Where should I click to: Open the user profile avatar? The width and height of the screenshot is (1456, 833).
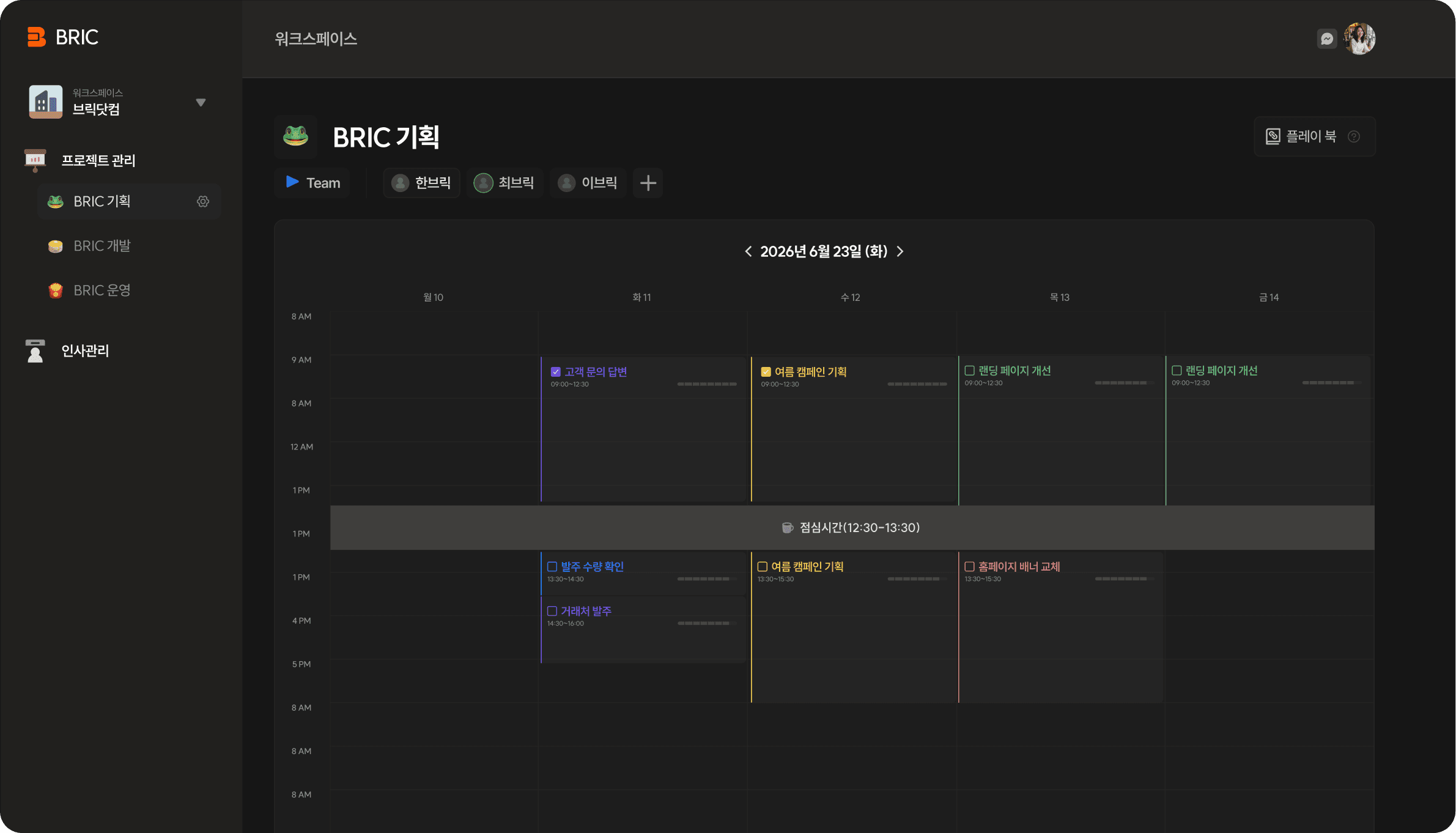pyautogui.click(x=1359, y=39)
